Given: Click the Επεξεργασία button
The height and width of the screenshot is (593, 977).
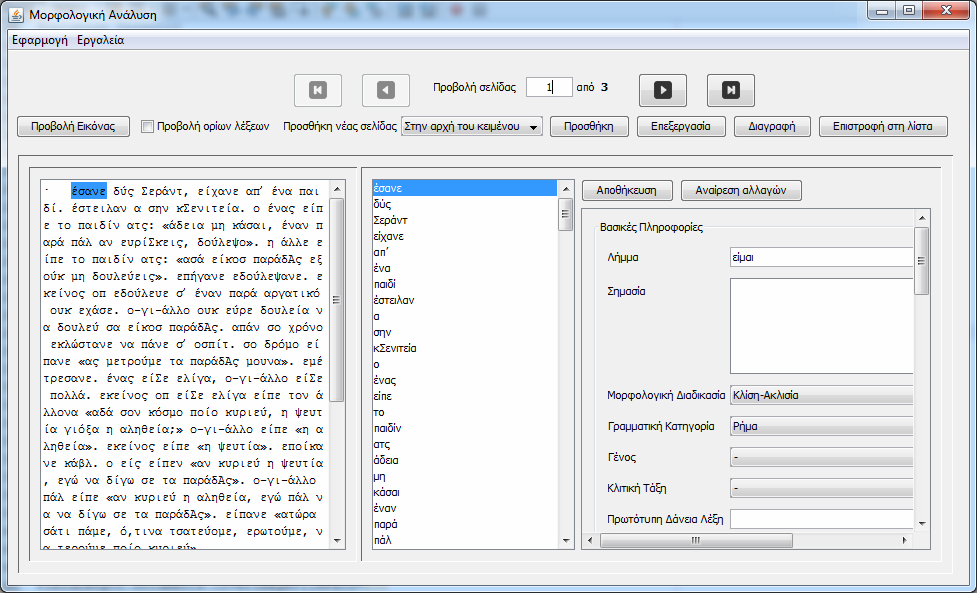Looking at the screenshot, I should [x=681, y=126].
